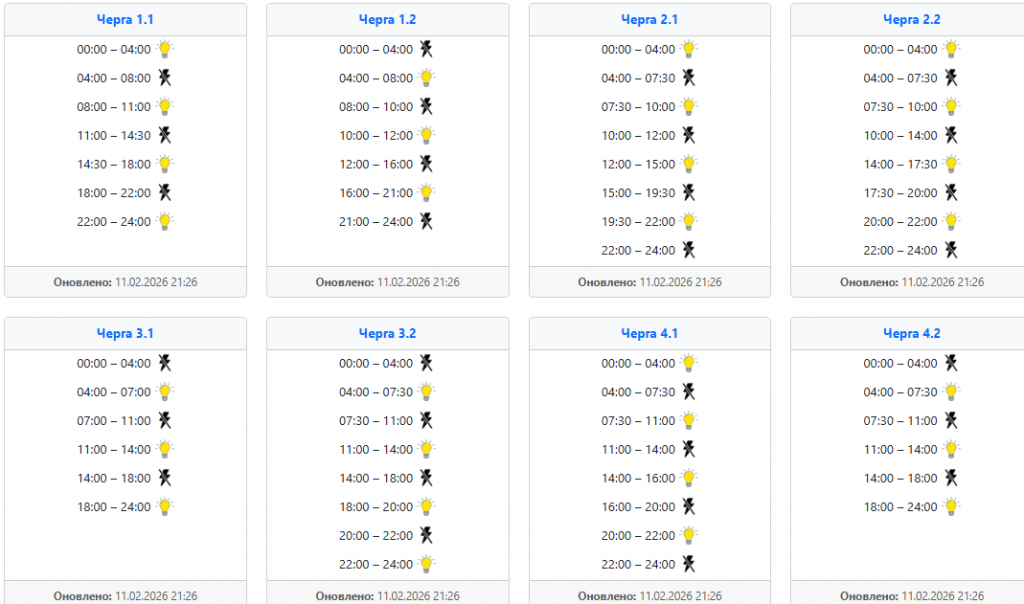Click the lightbulb icon for Черга 4.2 18:00 – 24:00
Viewport: 1024px width, 604px height.
(x=951, y=507)
